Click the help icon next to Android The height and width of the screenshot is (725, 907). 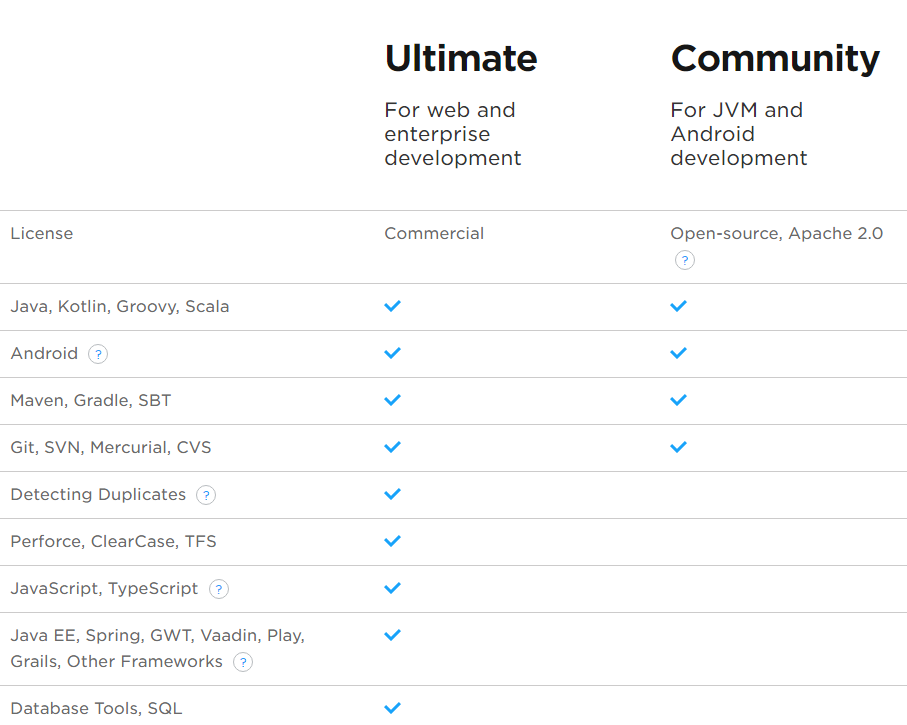tap(98, 354)
